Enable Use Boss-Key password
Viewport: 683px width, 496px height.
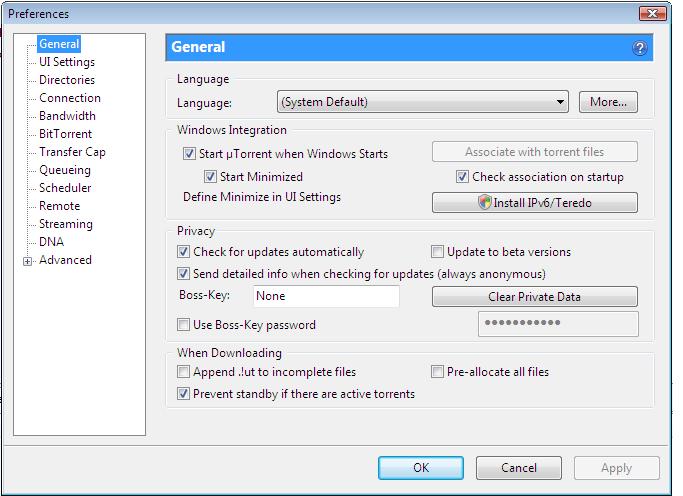coord(183,325)
